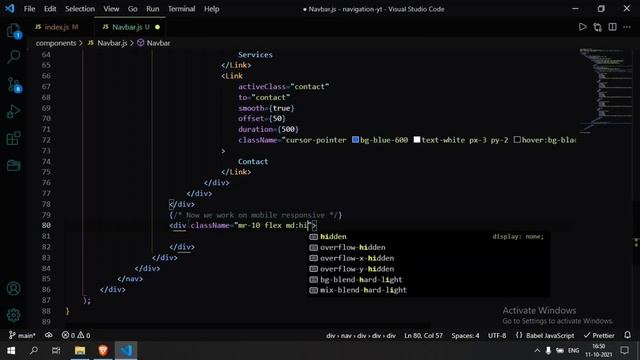Click the ENG language indicator
Image resolution: width=640 pixels, height=360 pixels.
[573, 351]
